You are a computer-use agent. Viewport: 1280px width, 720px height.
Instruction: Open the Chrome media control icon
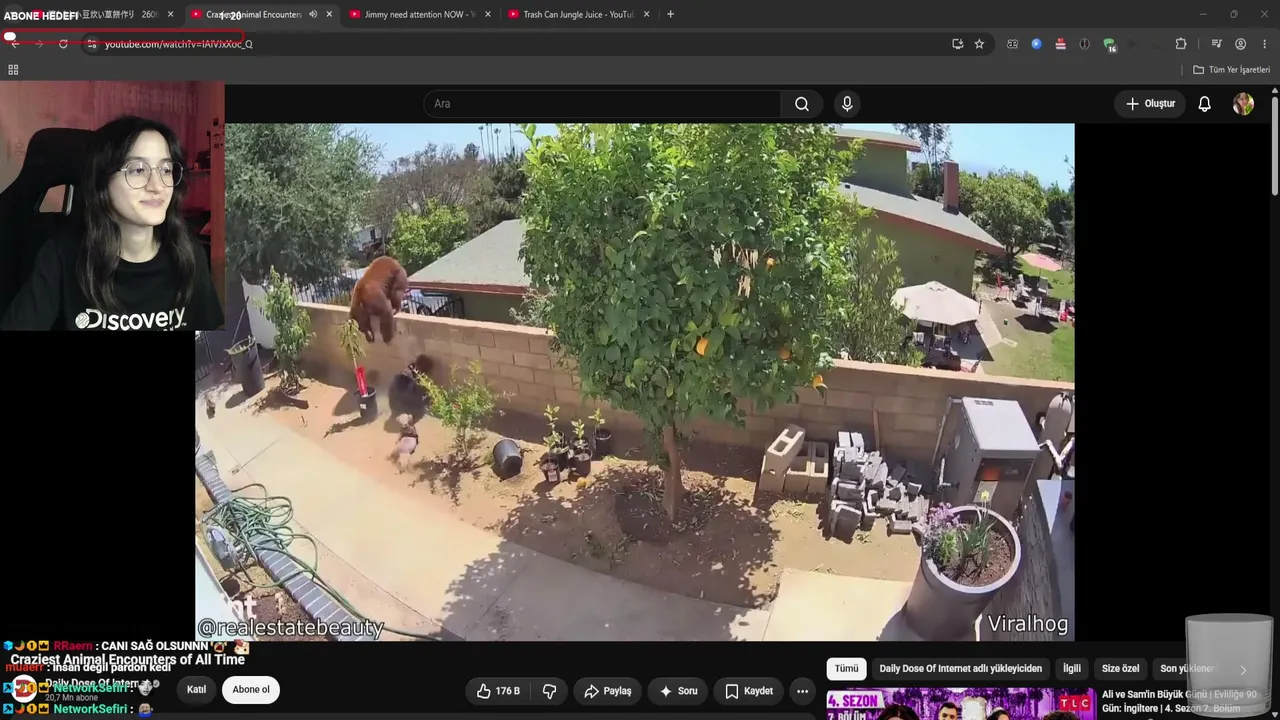[x=1216, y=44]
